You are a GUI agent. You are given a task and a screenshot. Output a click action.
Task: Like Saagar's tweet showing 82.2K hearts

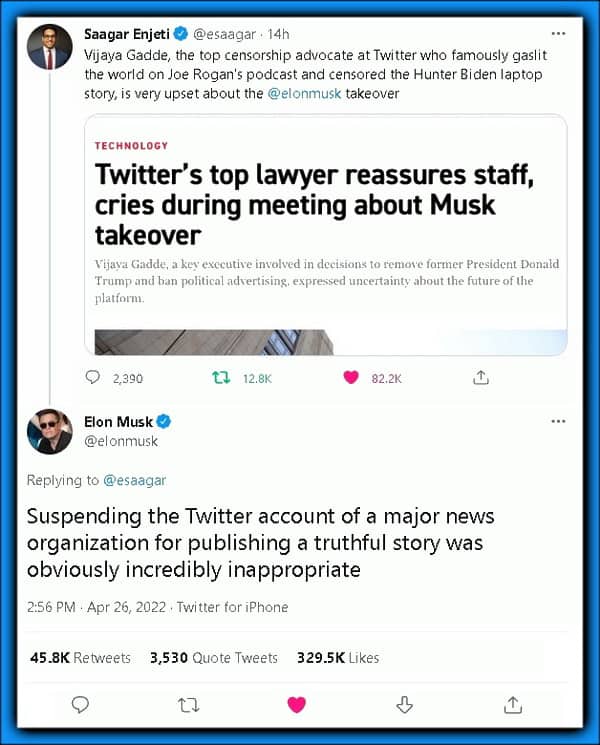pos(351,377)
